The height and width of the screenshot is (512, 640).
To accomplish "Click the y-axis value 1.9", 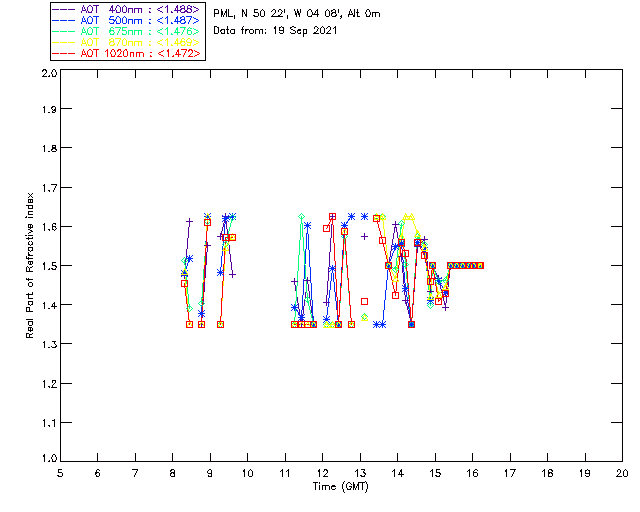I will (49, 109).
